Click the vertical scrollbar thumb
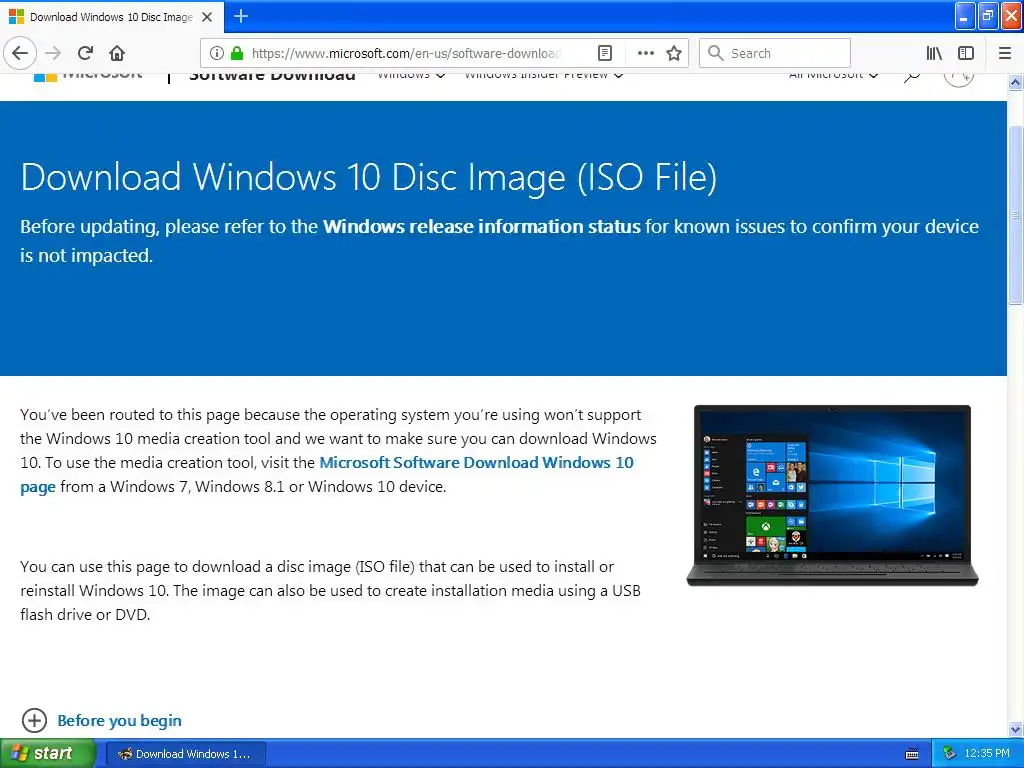 click(1015, 215)
